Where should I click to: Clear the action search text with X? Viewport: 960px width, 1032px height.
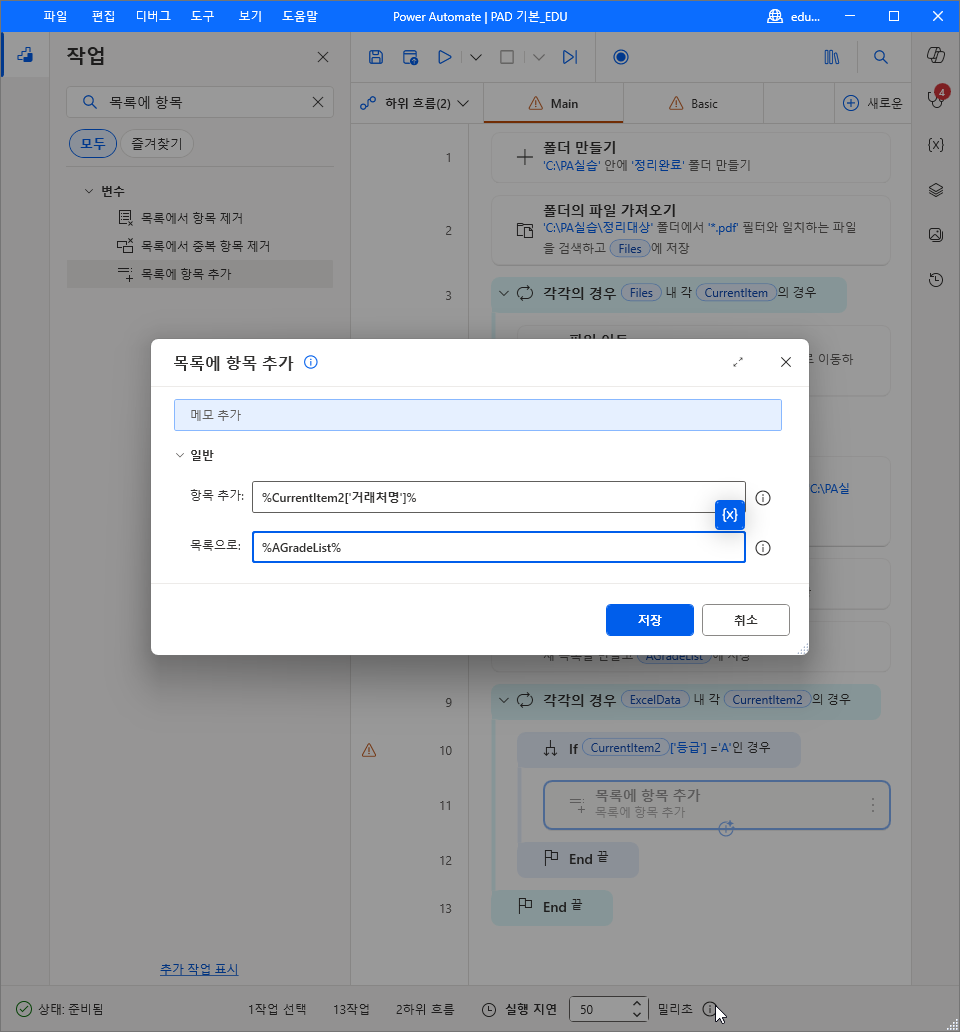pos(318,102)
